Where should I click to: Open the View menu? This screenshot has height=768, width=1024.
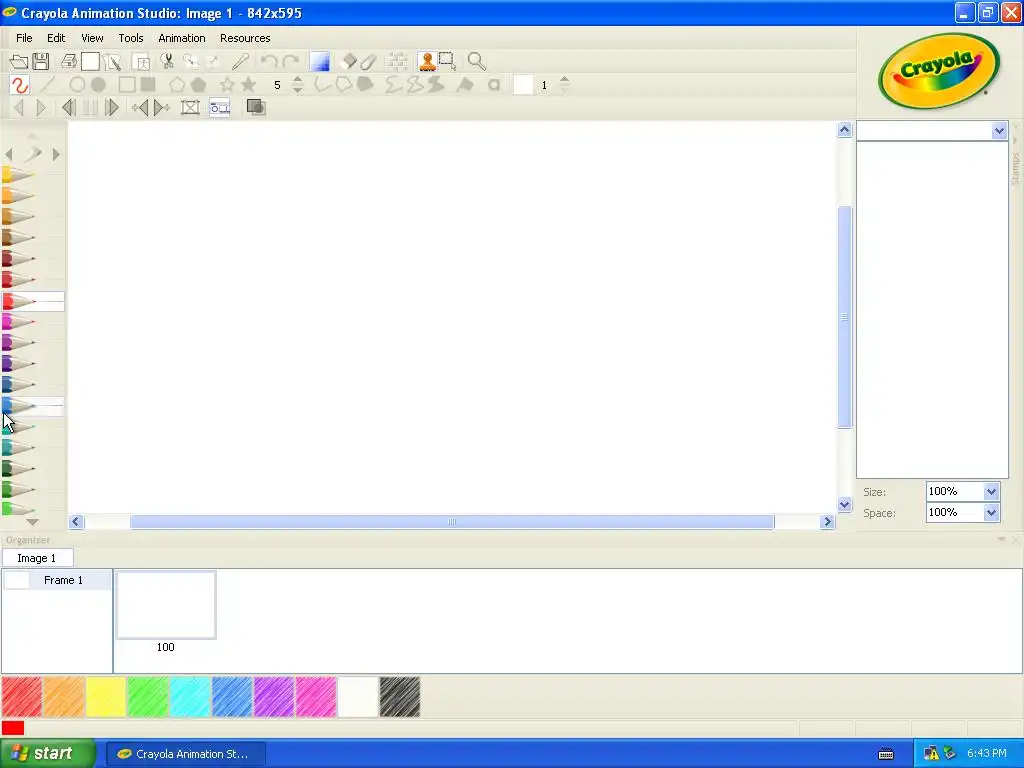coord(92,38)
